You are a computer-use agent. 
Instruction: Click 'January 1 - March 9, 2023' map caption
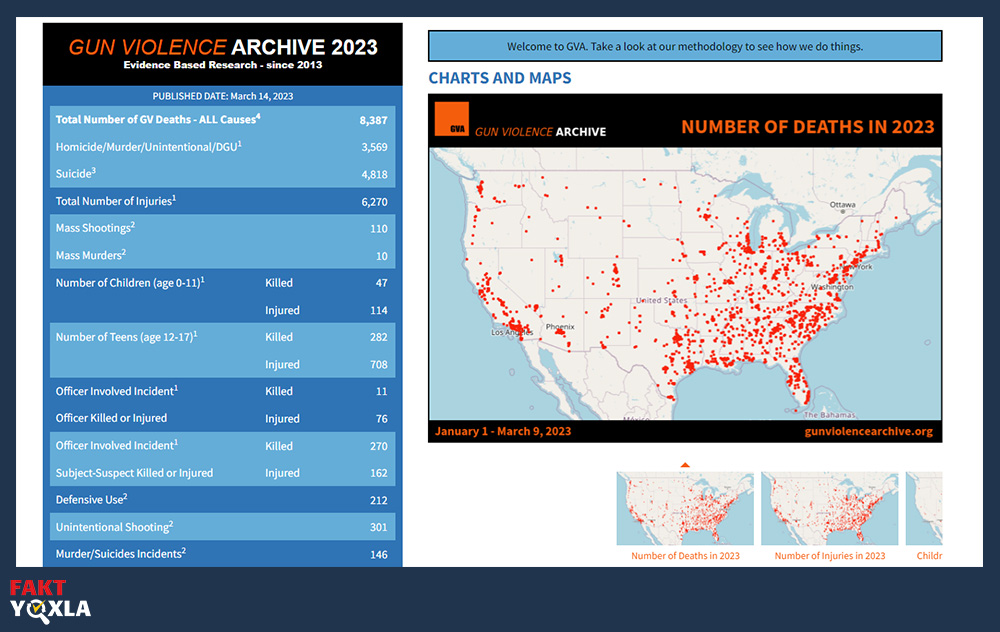pos(503,431)
